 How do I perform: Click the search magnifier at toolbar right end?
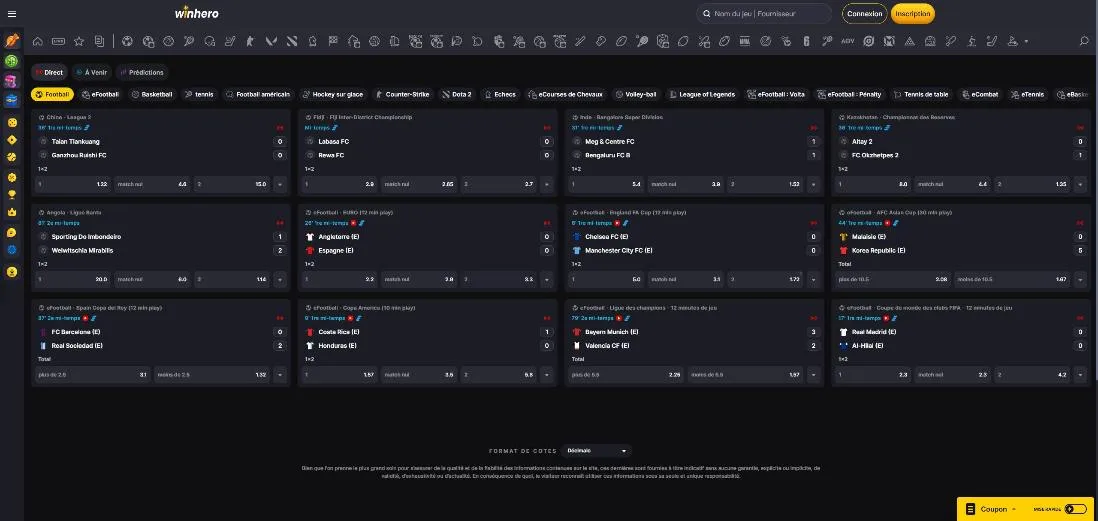[x=1085, y=41]
